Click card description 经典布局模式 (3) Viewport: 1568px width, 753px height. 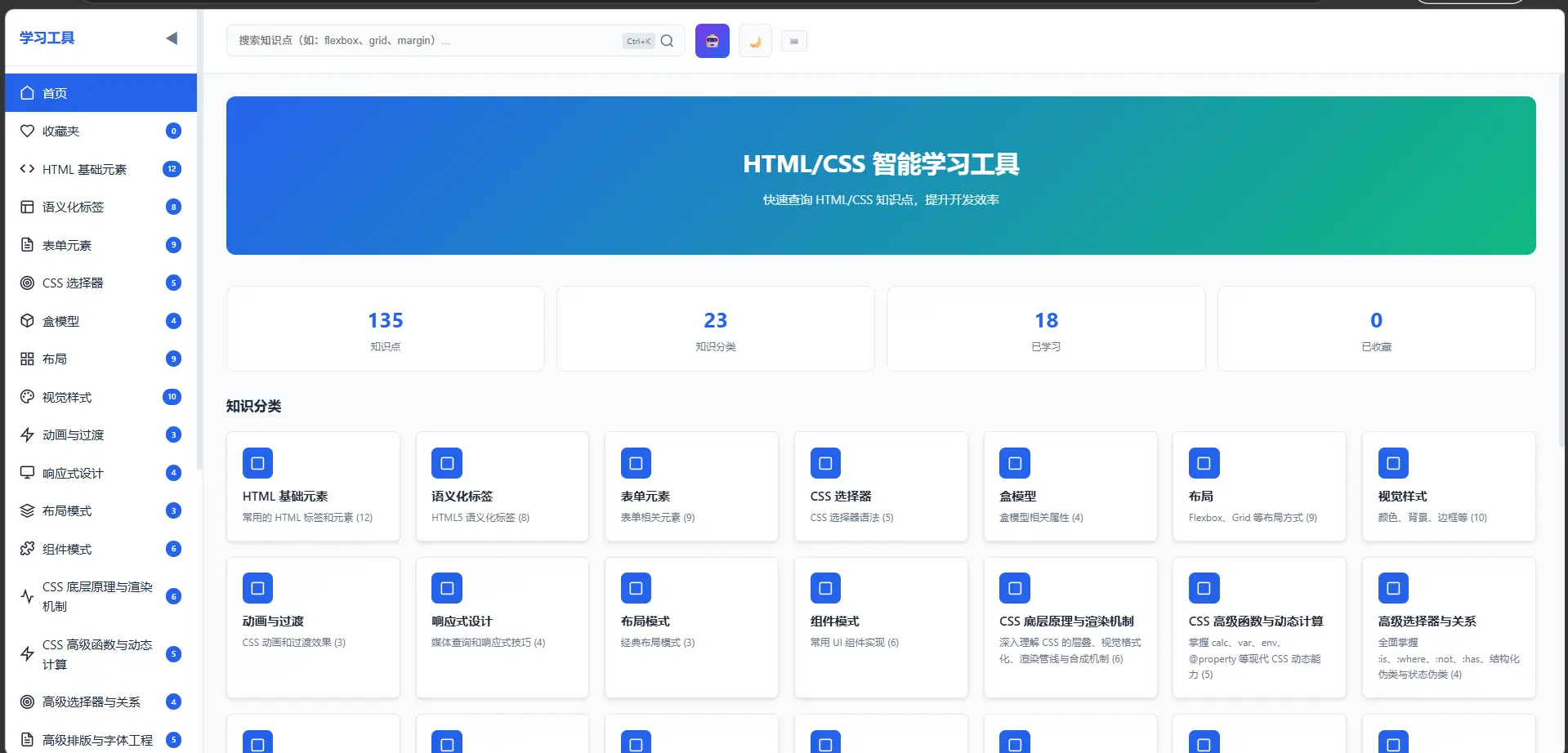click(x=658, y=643)
